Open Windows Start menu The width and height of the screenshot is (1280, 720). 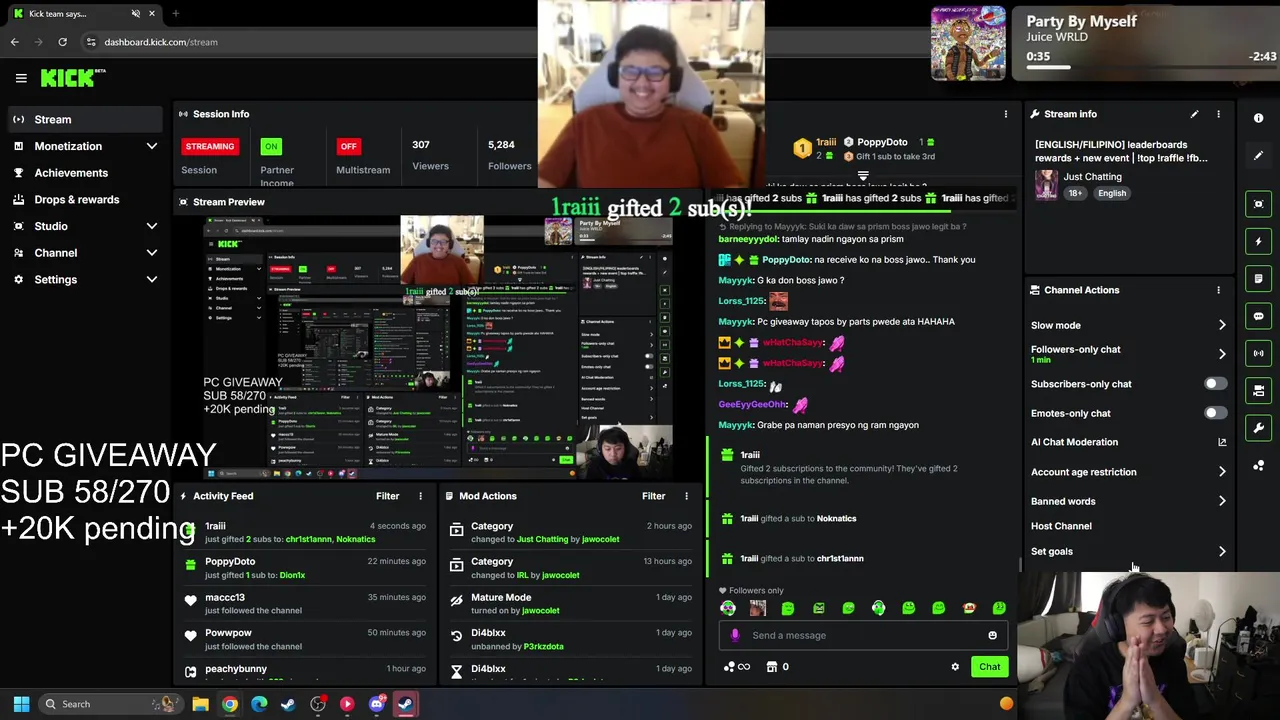coord(22,704)
